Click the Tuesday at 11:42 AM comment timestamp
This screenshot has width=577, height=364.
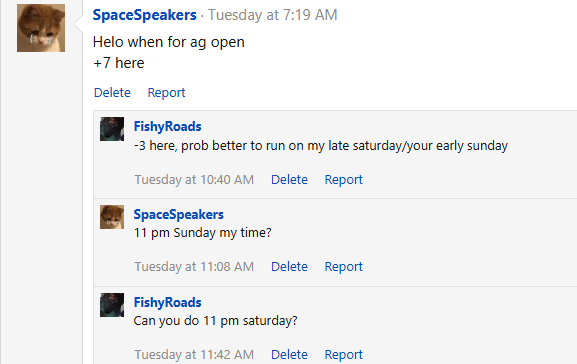194,354
